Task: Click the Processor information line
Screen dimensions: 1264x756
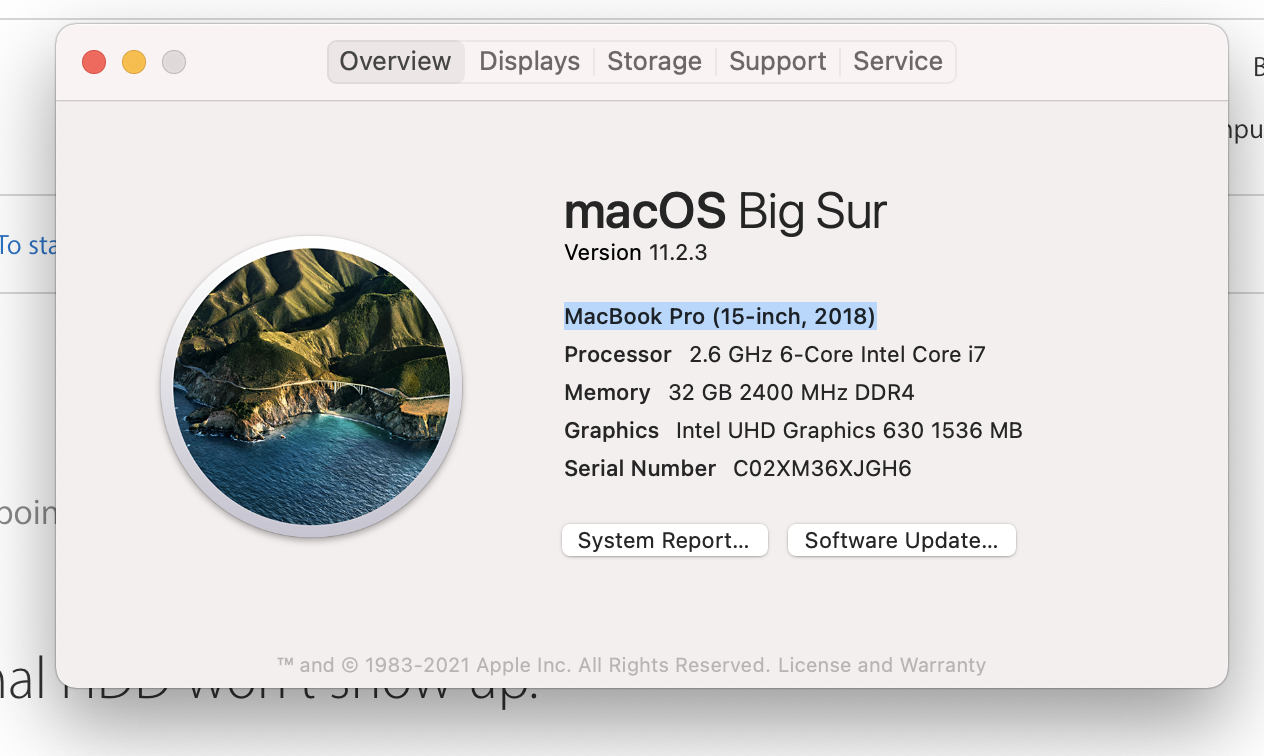Action: click(x=774, y=354)
